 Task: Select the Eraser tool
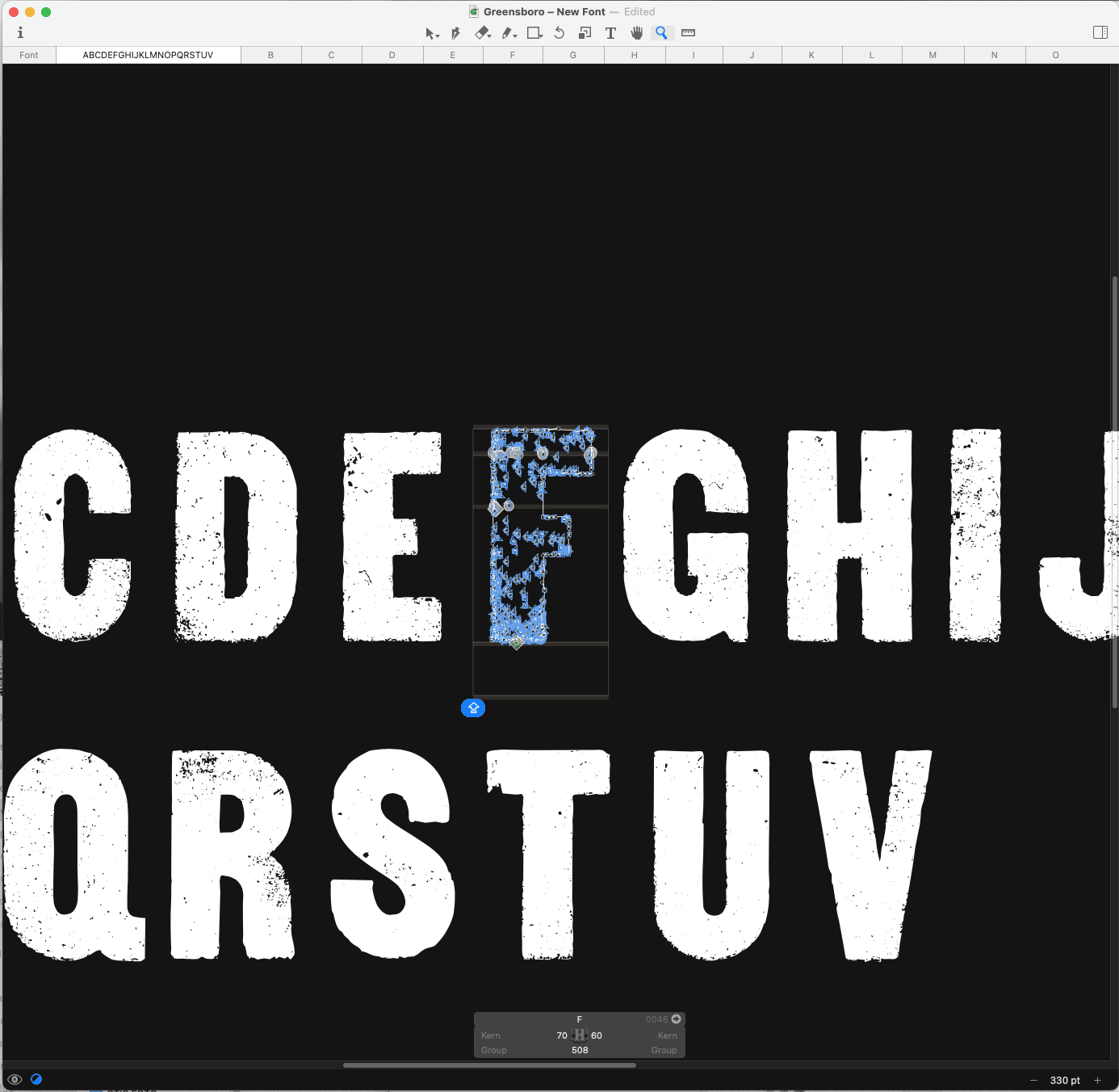pyautogui.click(x=482, y=33)
